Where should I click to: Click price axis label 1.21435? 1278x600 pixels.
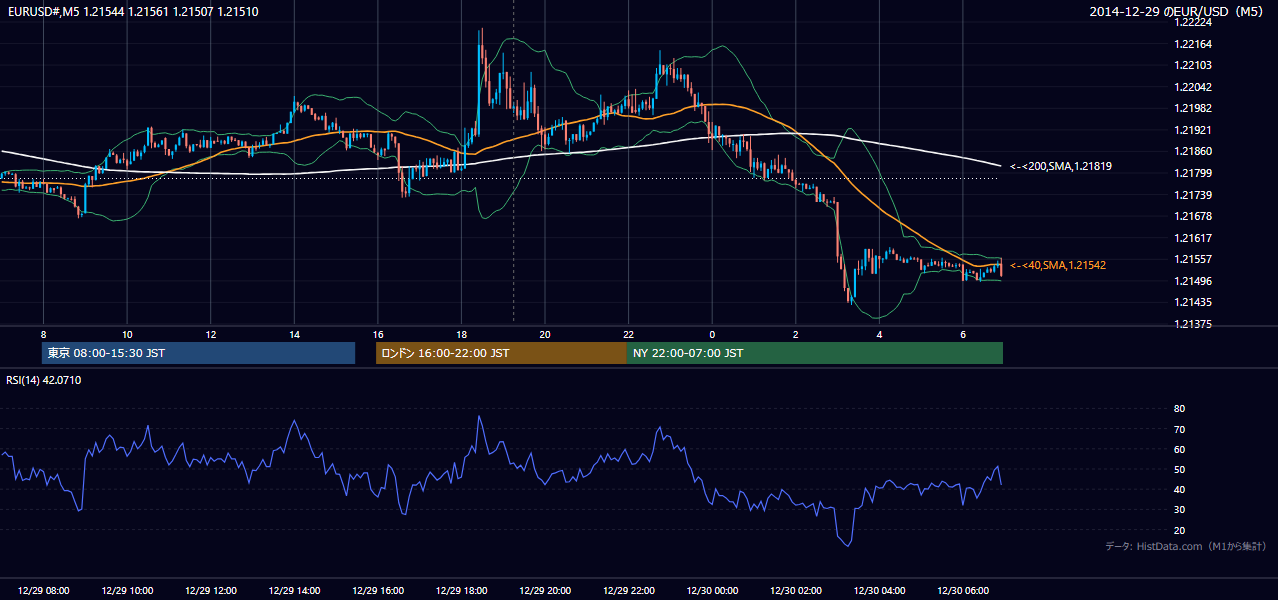tap(1192, 302)
